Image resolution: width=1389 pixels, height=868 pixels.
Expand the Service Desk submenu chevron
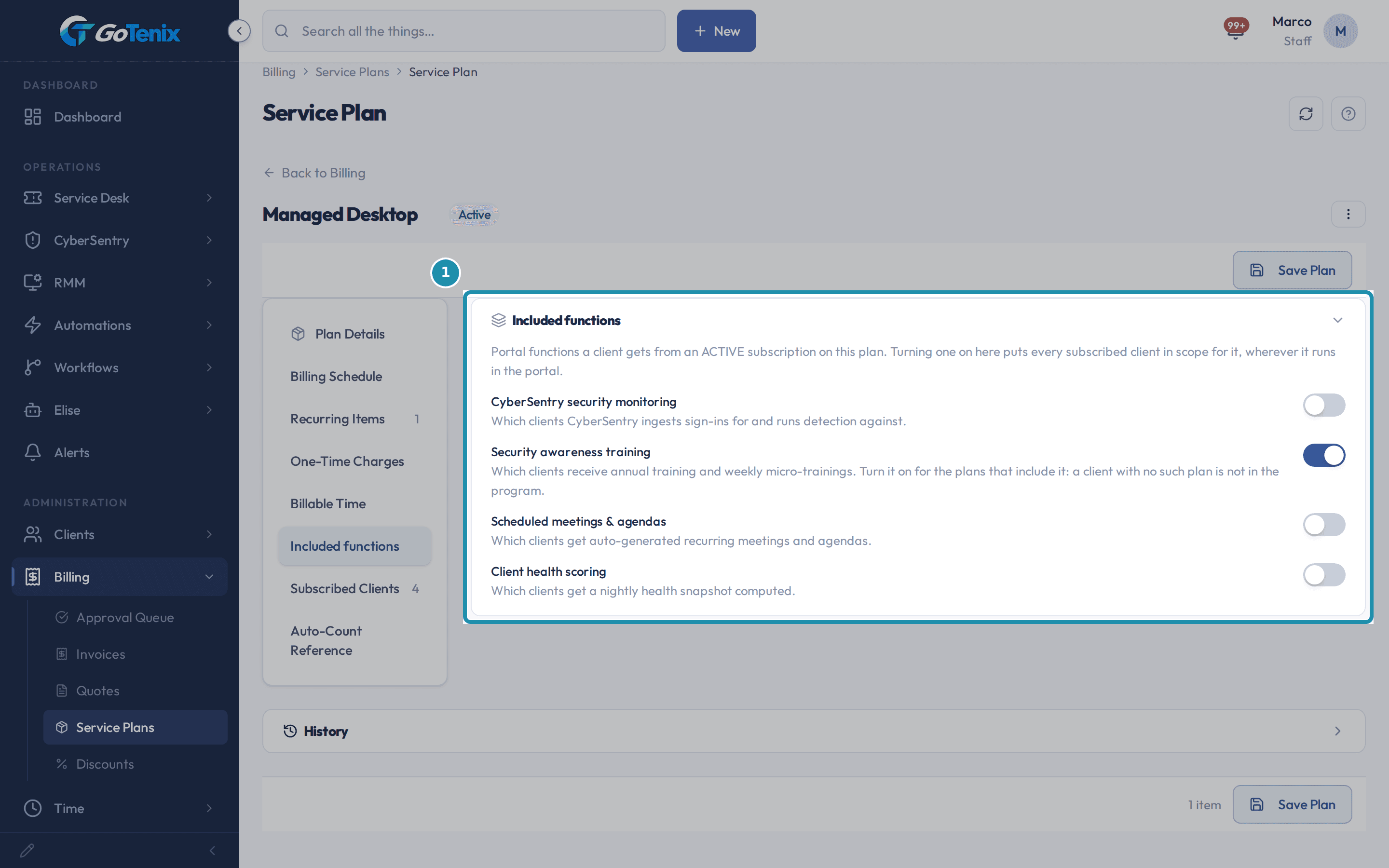tap(209, 198)
